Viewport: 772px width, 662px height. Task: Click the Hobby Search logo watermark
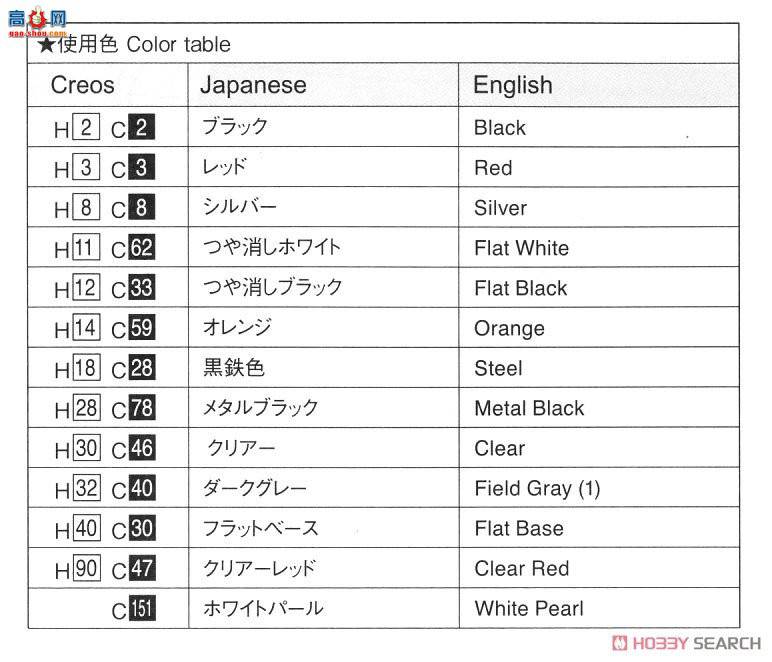(x=686, y=643)
